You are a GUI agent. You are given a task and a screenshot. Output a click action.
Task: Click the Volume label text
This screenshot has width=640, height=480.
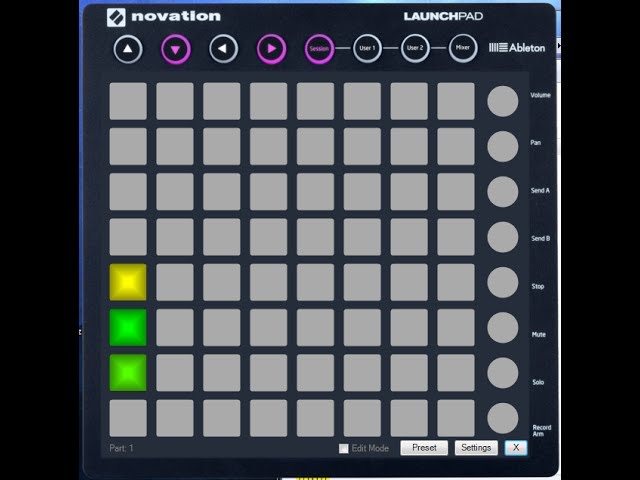pyautogui.click(x=540, y=95)
